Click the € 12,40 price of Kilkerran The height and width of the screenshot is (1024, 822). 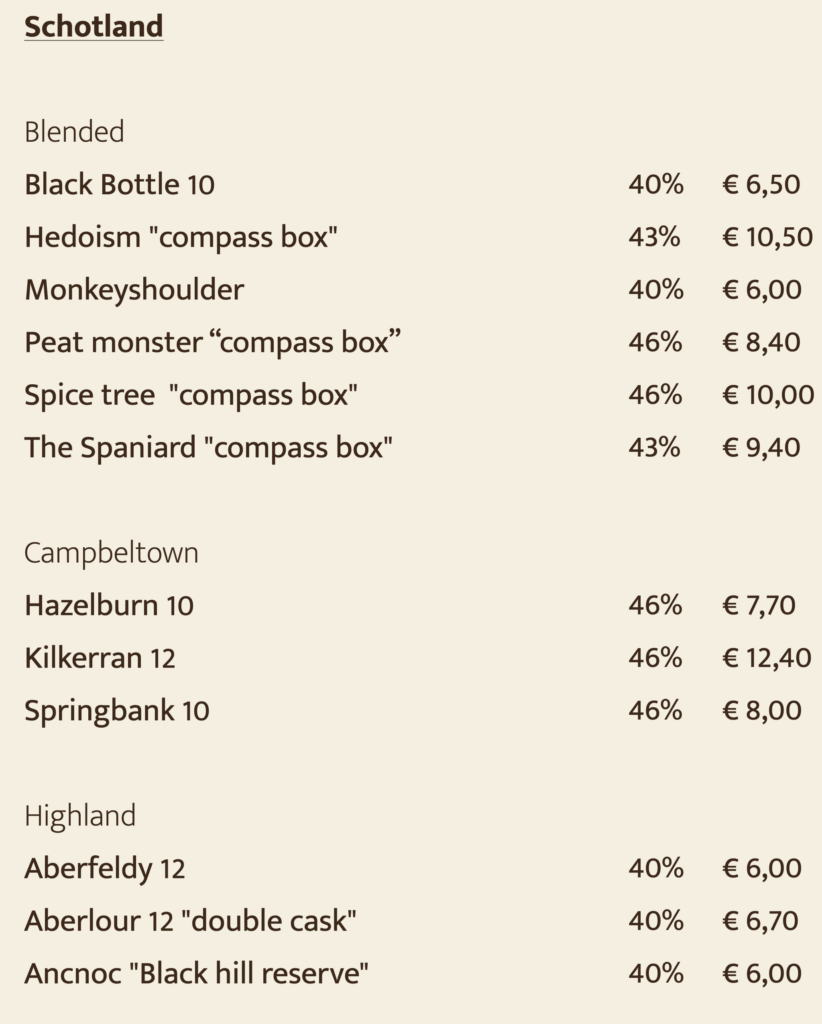pyautogui.click(x=767, y=658)
